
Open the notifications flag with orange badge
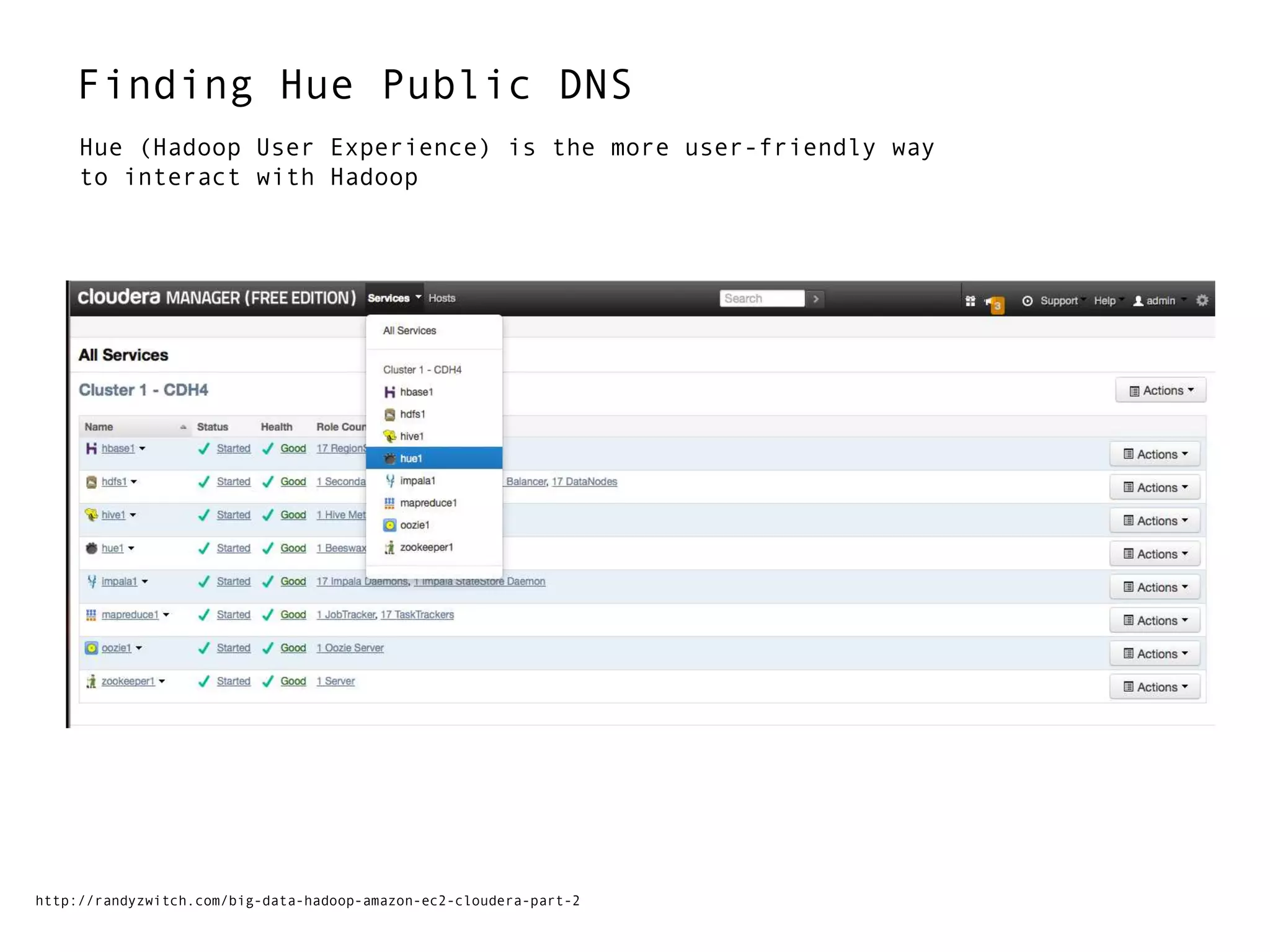(x=994, y=303)
